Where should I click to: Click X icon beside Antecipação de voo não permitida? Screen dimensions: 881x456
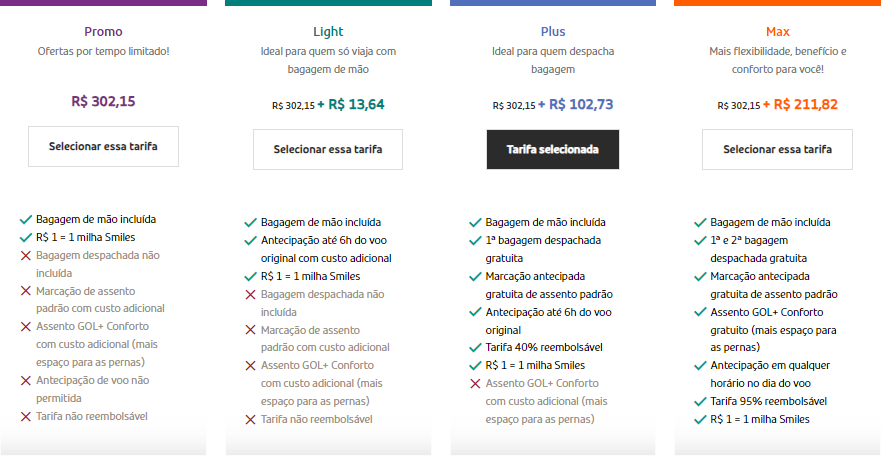25,381
